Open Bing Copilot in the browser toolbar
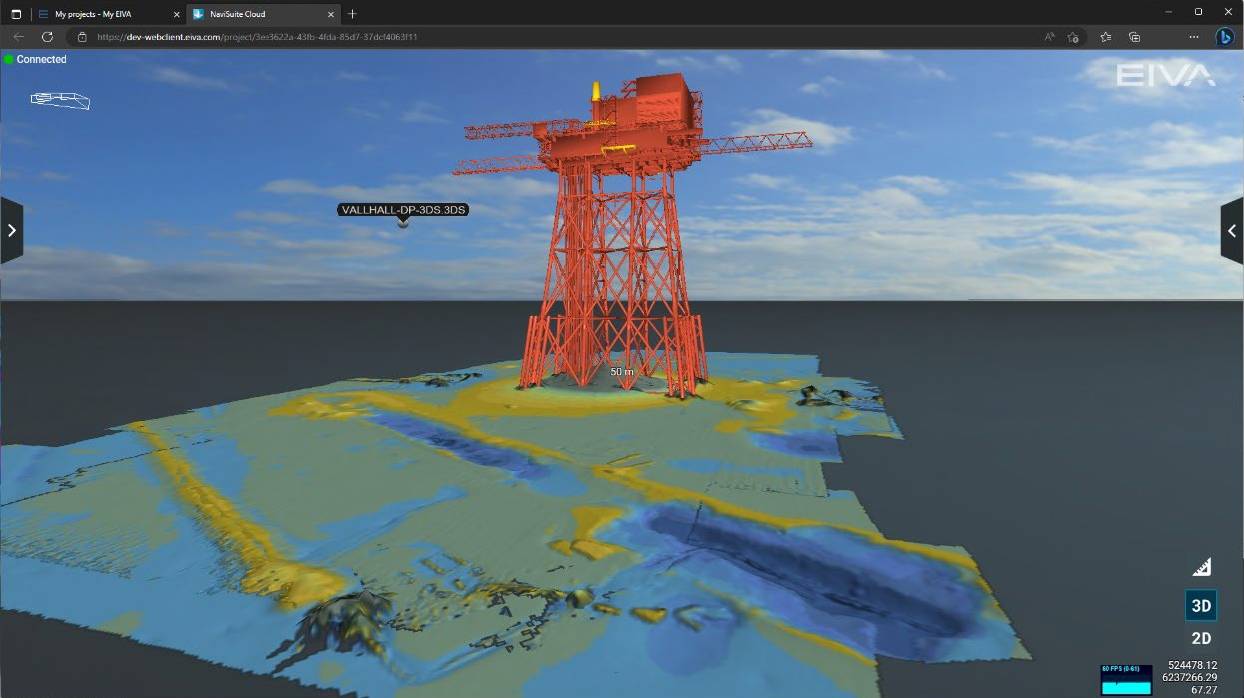Viewport: 1244px width, 698px height. [1225, 36]
